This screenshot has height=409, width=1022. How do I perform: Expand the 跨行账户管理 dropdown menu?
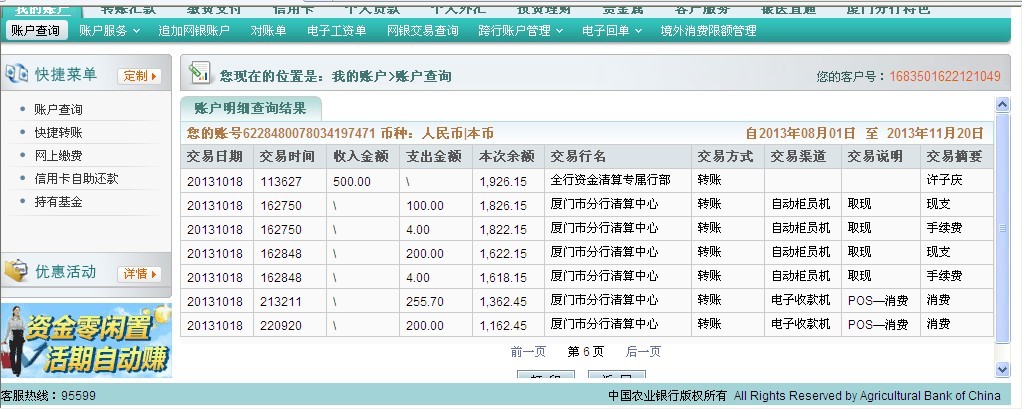[x=520, y=31]
